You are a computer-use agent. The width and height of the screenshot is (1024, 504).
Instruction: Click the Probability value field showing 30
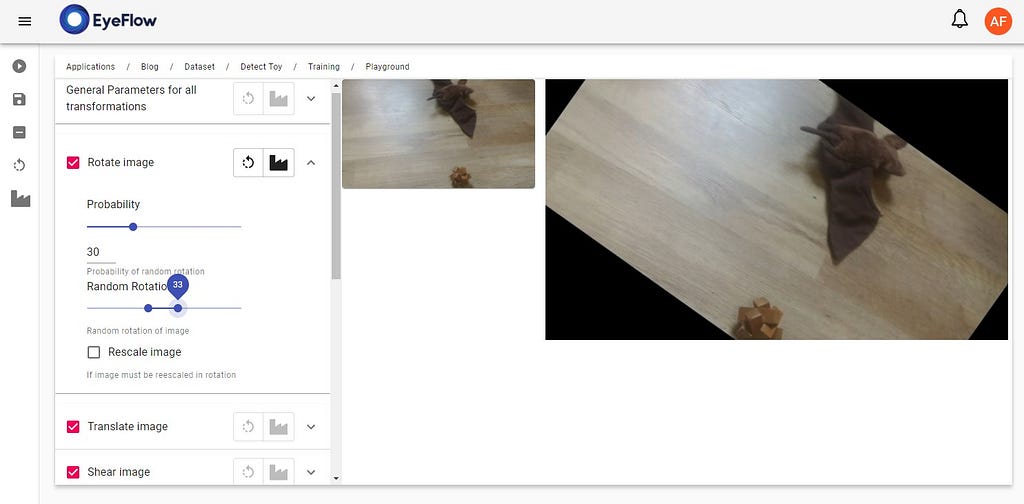[x=101, y=253]
